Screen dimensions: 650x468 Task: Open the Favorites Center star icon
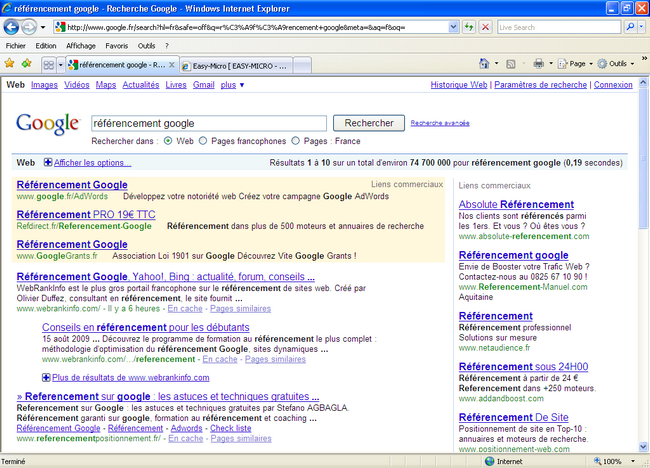click(x=9, y=63)
